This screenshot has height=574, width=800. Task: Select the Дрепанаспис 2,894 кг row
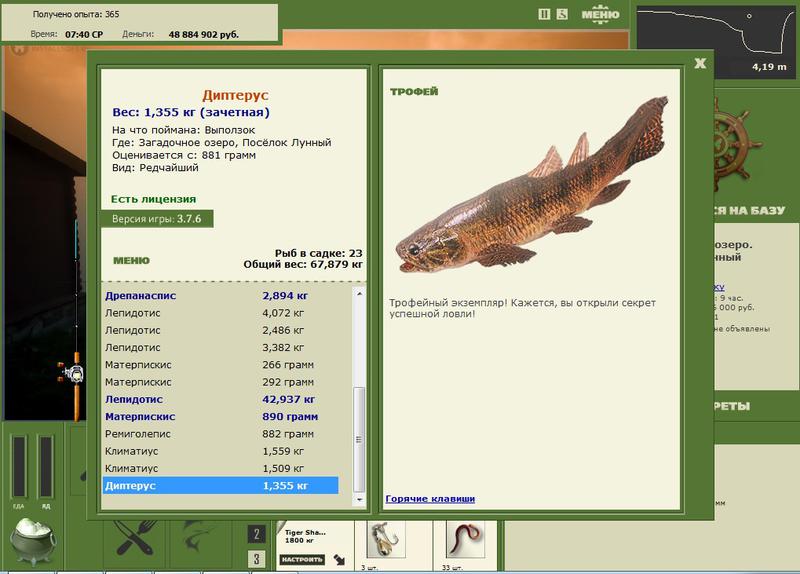click(x=220, y=295)
